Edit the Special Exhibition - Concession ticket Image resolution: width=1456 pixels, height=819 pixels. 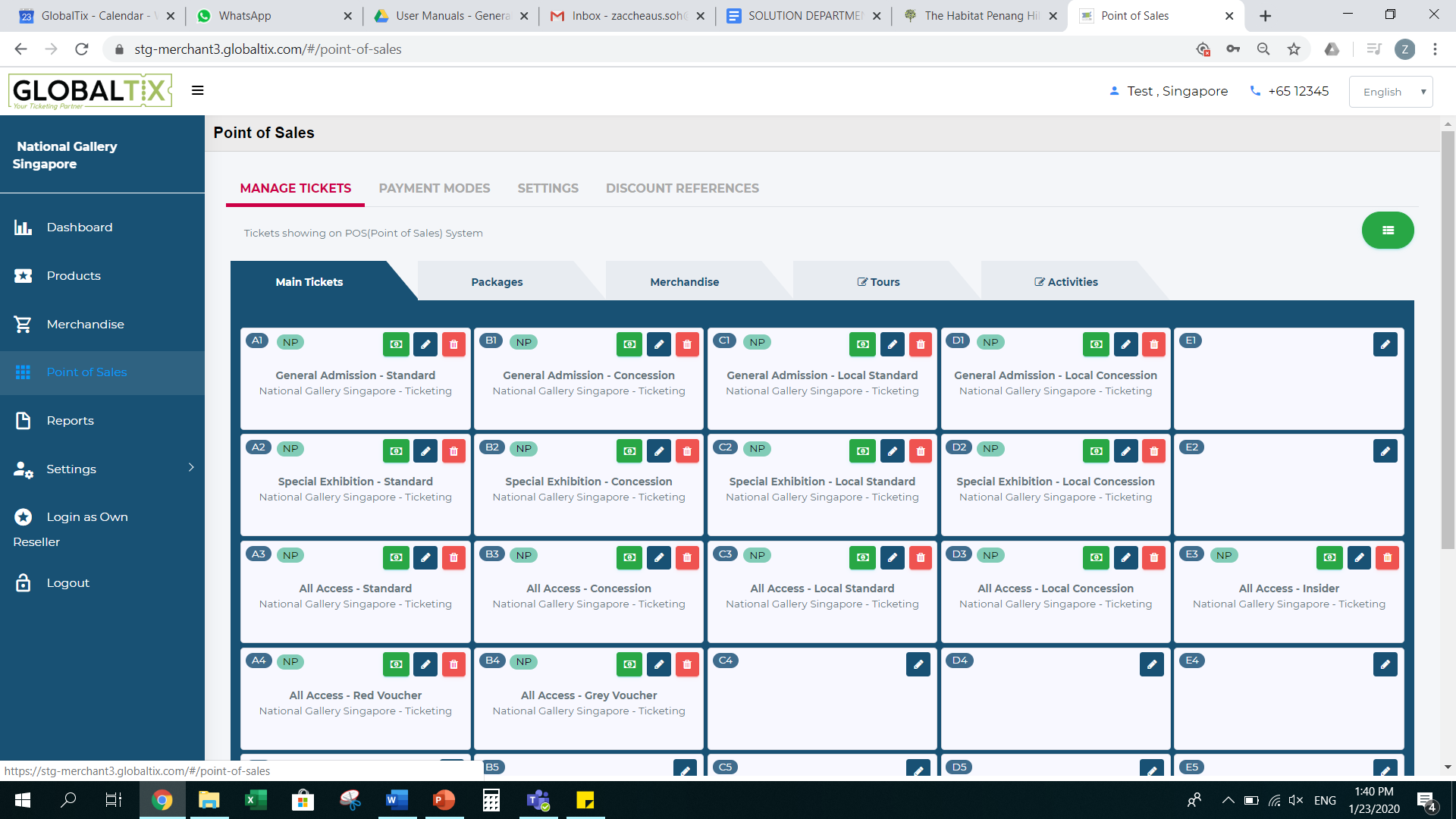coord(659,451)
